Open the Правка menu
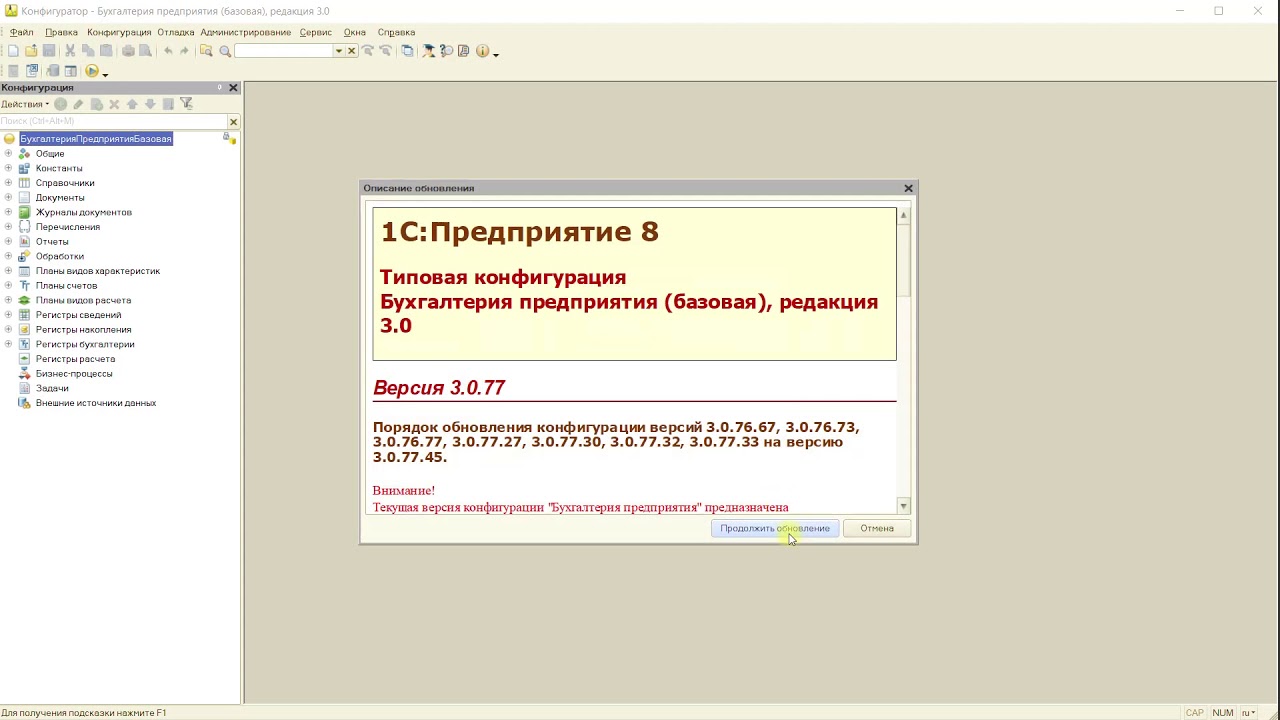Viewport: 1280px width, 720px height. tap(61, 32)
